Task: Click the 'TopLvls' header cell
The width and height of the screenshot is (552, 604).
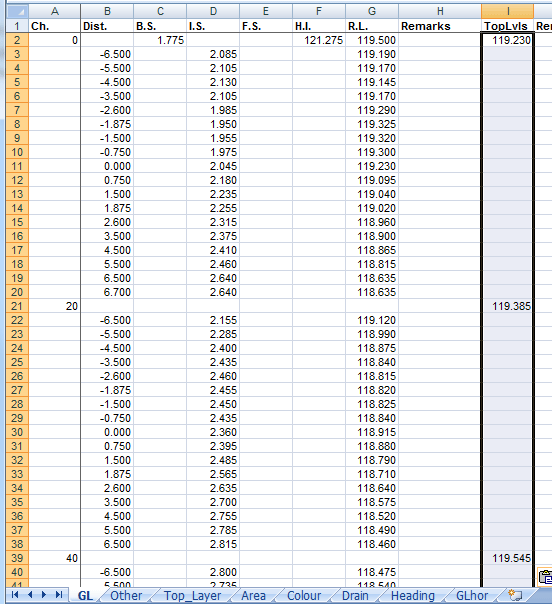Action: (x=508, y=26)
